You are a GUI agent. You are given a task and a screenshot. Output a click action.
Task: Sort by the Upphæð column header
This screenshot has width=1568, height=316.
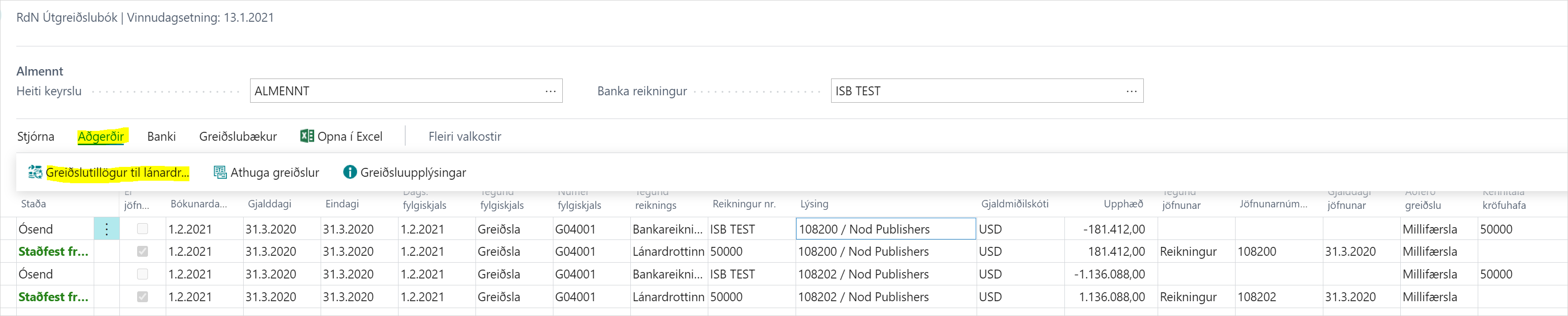[1123, 204]
